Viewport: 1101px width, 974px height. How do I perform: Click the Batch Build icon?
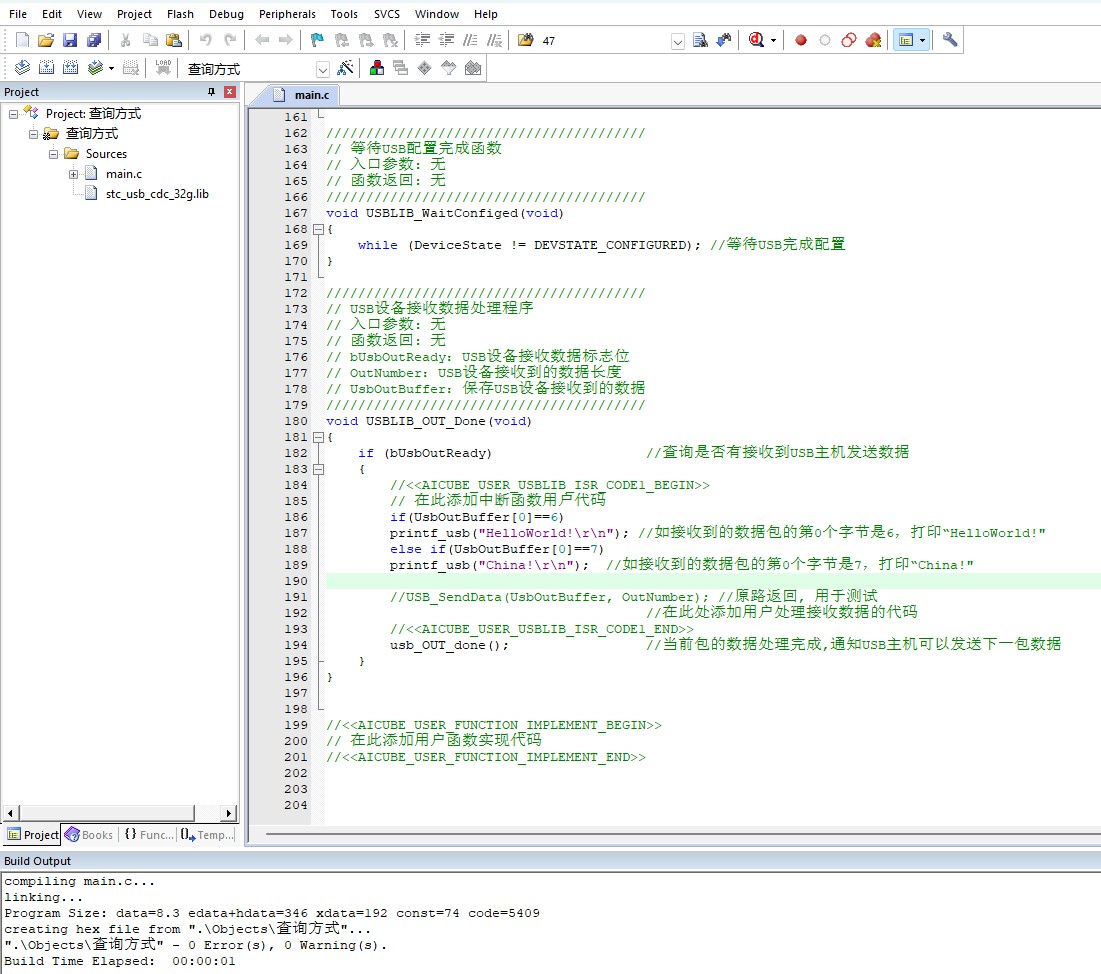(95, 67)
